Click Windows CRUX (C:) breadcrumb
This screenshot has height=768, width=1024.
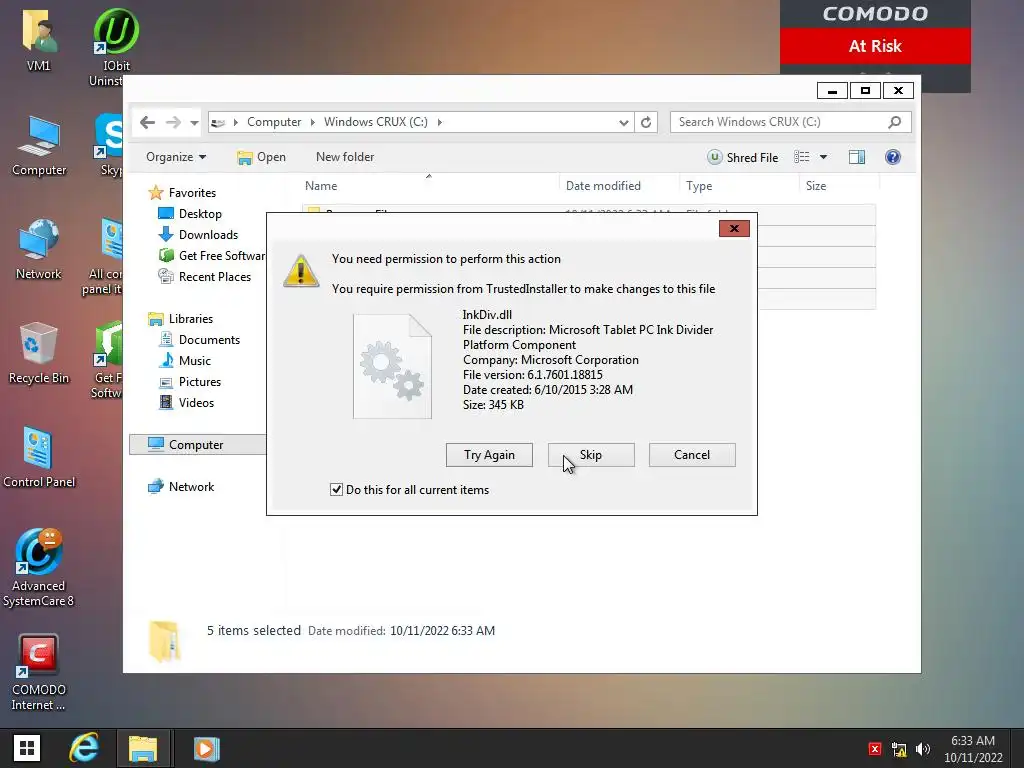[x=376, y=122]
